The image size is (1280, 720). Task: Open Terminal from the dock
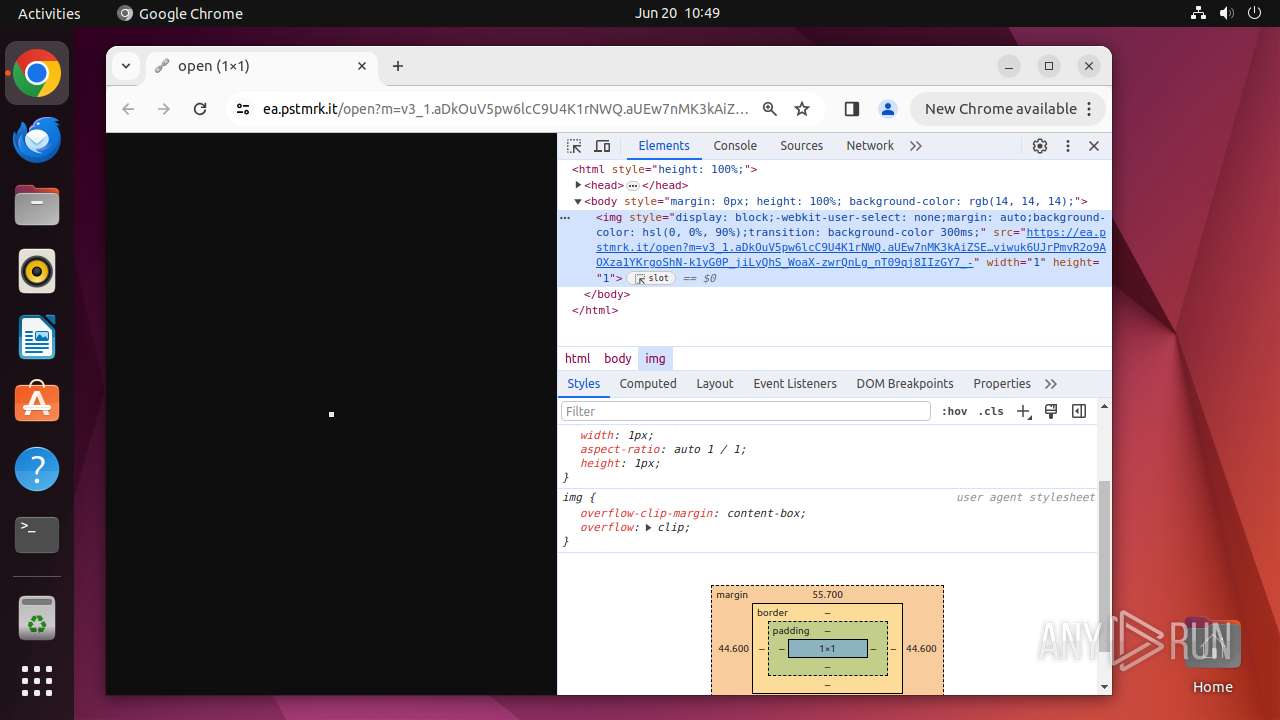click(x=37, y=534)
